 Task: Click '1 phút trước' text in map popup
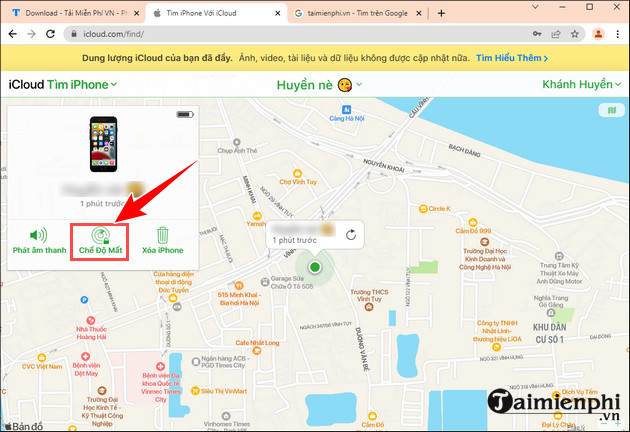pyautogui.click(x=295, y=240)
